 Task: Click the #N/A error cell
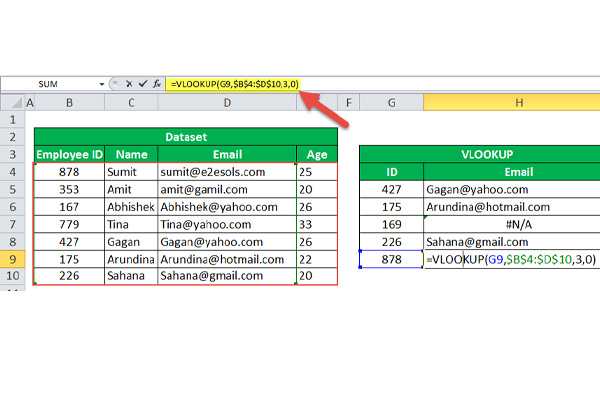pyautogui.click(x=511, y=224)
